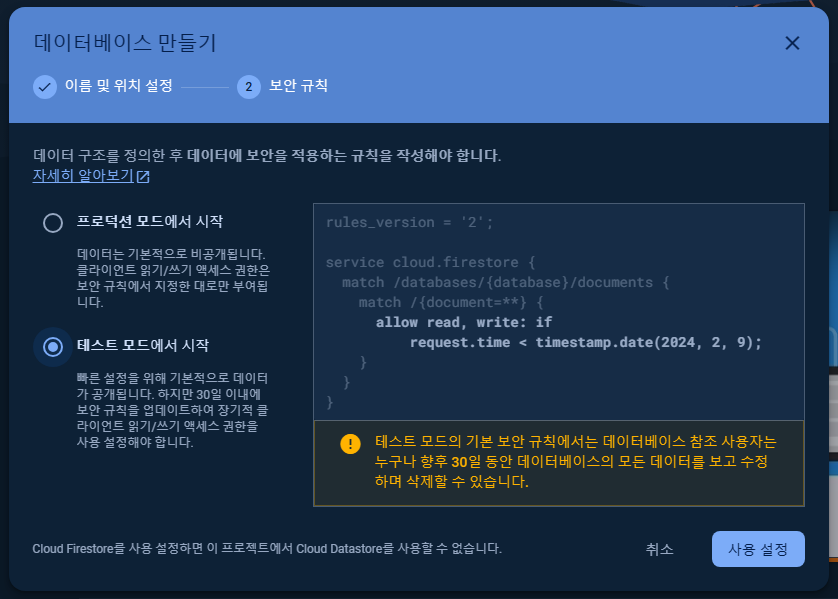Viewport: 838px width, 599px height.
Task: Go back to 이름 및 위치 설정 step
Action: click(119, 85)
